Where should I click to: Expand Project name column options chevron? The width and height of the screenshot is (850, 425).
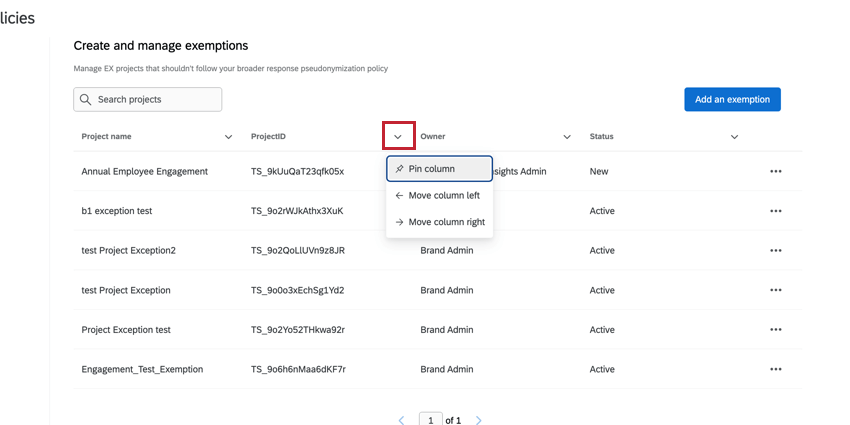[228, 137]
